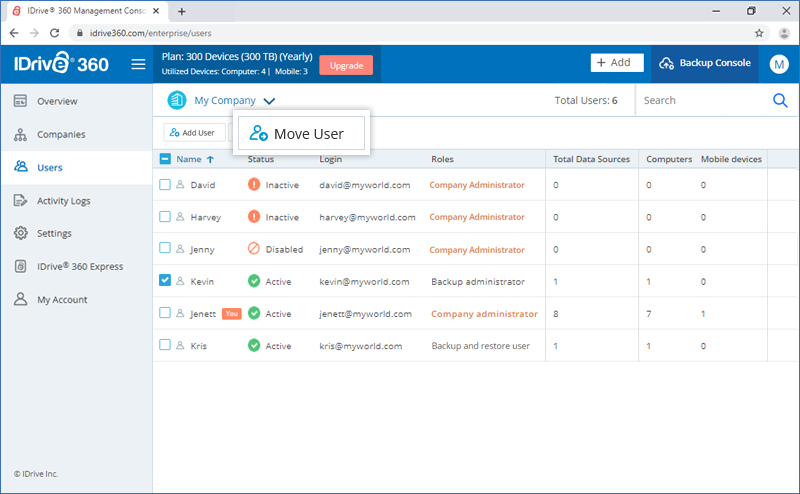Click the You badge next to Jenett
Screen dimensions: 800x494
tap(232, 313)
